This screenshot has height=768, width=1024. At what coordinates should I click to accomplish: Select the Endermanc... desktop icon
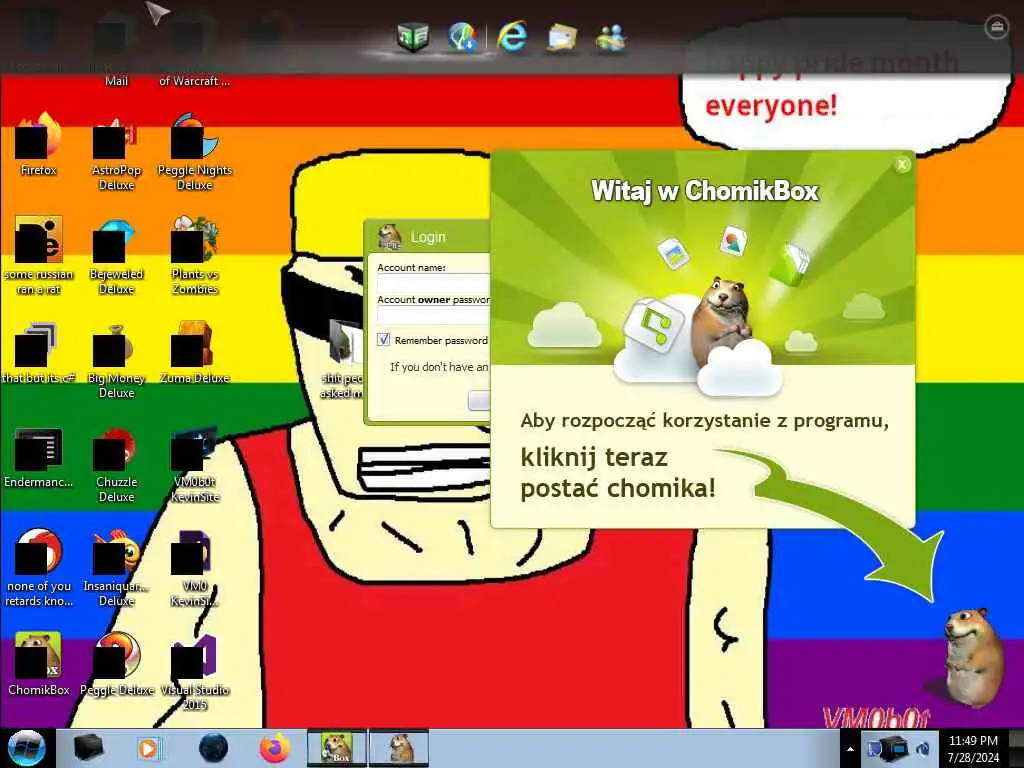point(39,457)
